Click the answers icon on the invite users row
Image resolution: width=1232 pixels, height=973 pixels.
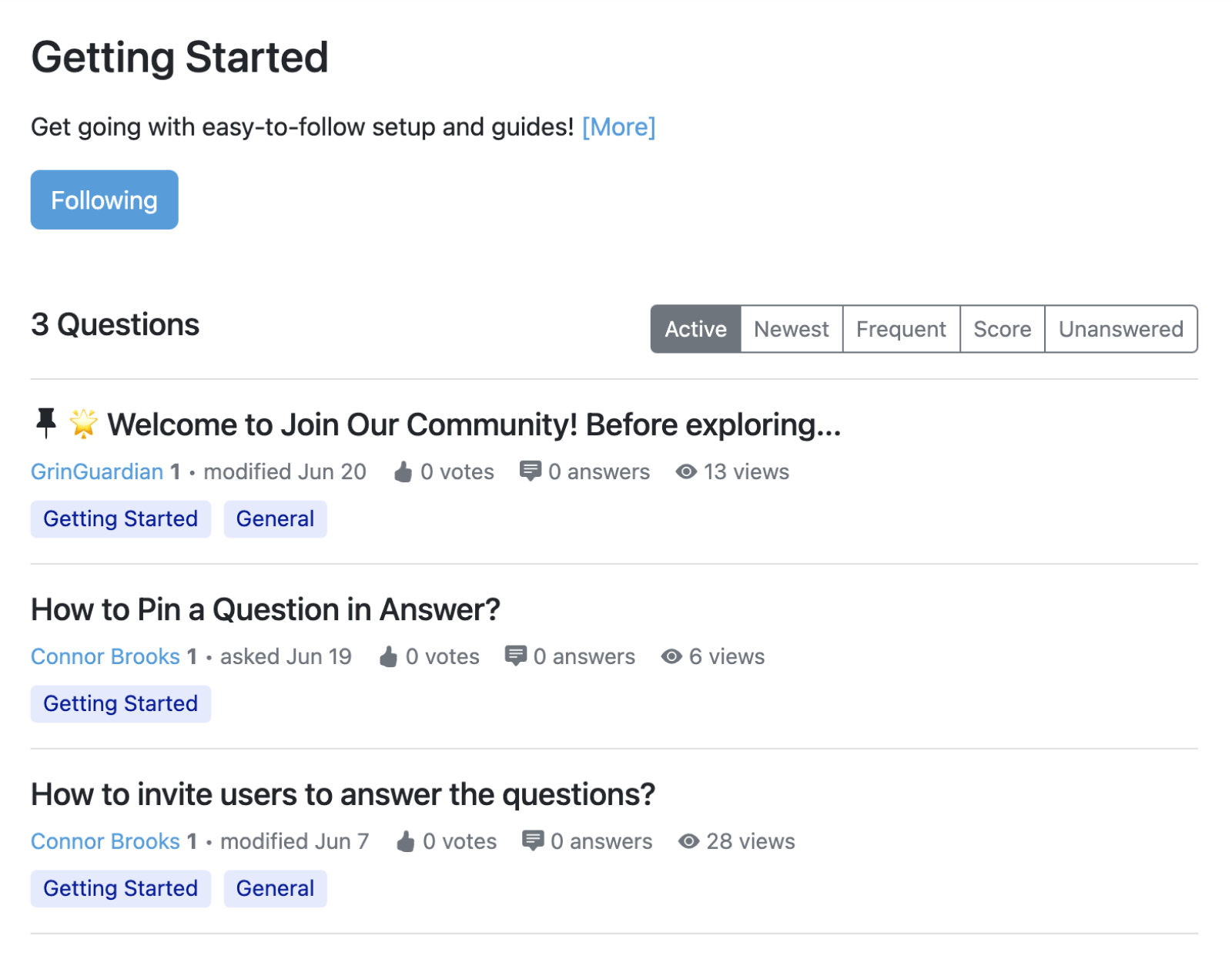tap(532, 841)
